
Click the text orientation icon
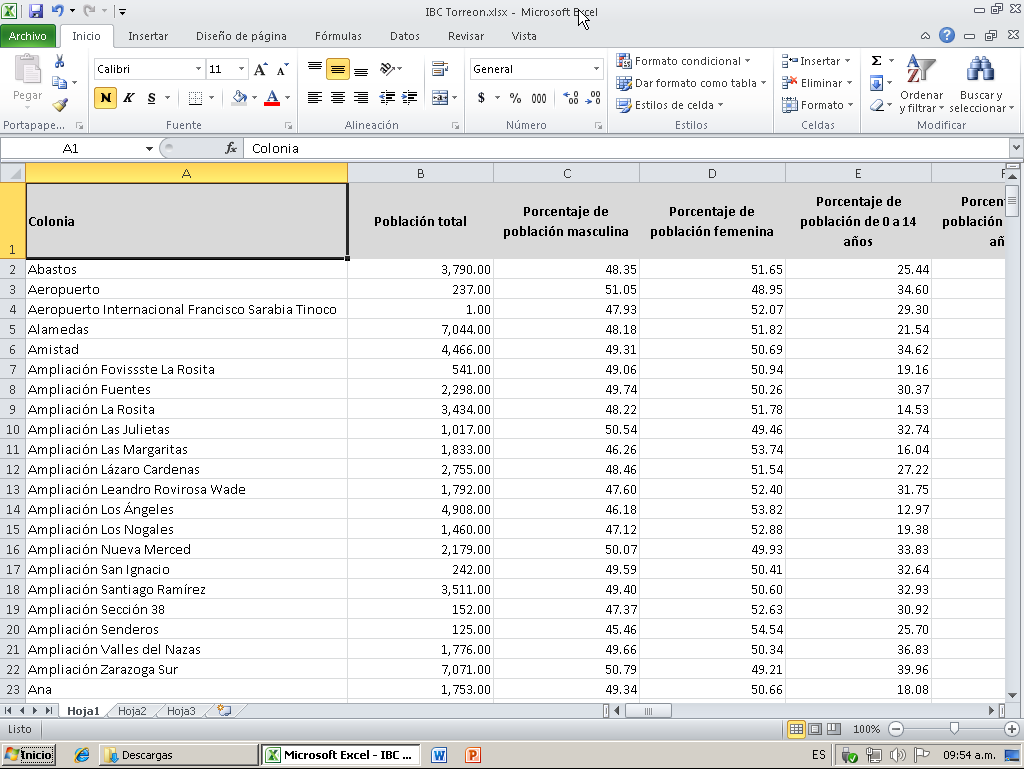pyautogui.click(x=387, y=69)
